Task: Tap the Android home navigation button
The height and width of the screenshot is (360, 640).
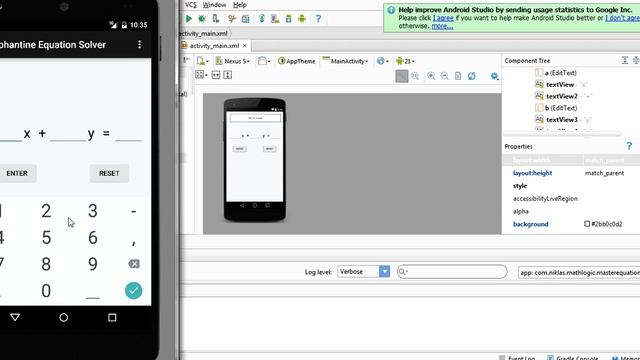Action: click(63, 317)
